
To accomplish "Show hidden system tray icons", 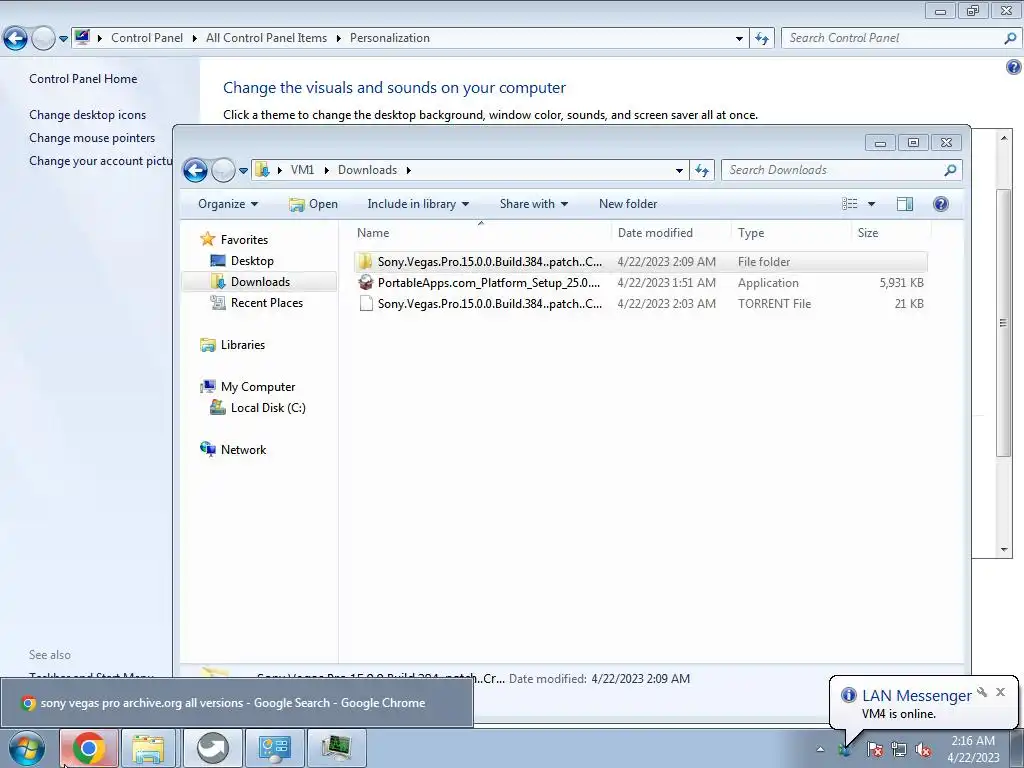I will tap(820, 750).
